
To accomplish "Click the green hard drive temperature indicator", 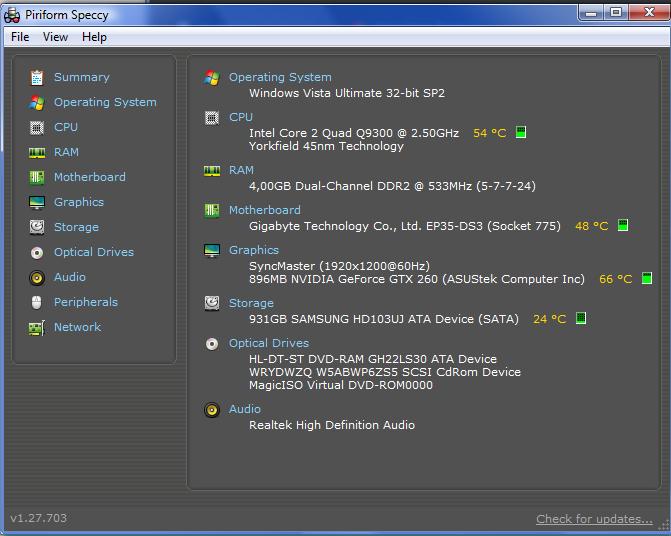I will (x=581, y=318).
